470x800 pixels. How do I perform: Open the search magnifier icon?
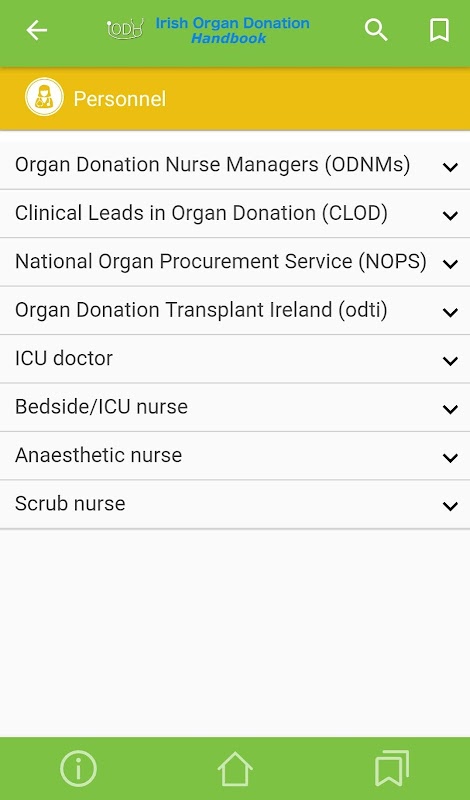coord(376,30)
